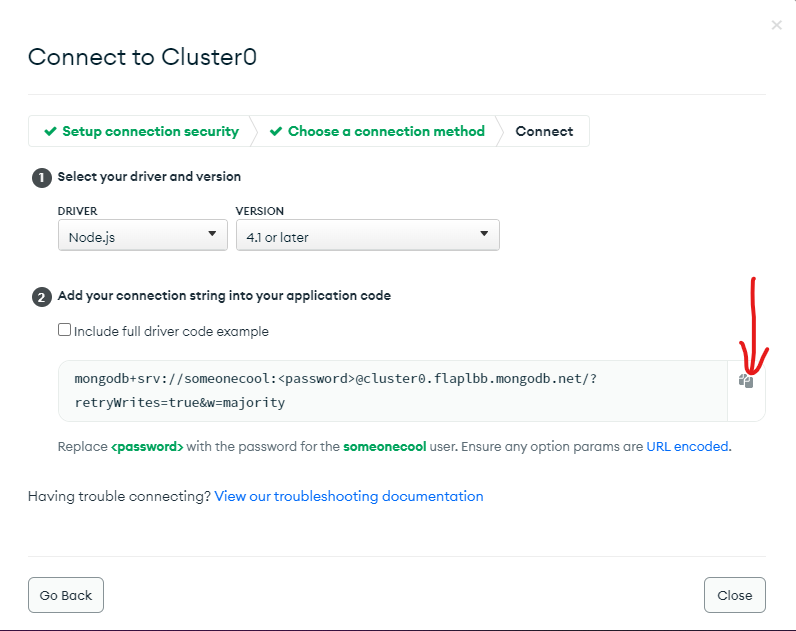Go to Choose a connection method step
Viewport: 796px width, 631px height.
(386, 132)
